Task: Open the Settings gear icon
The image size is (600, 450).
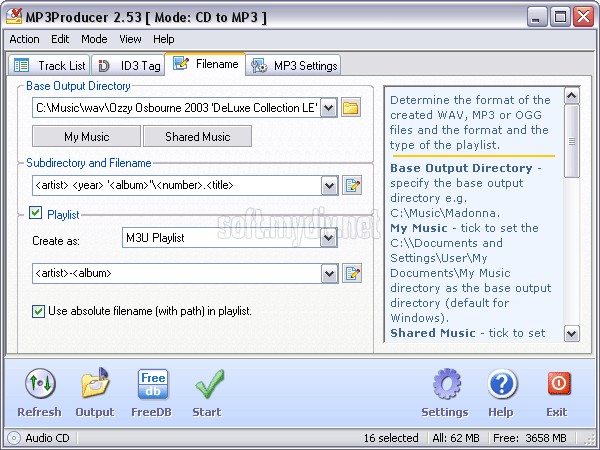Action: pyautogui.click(x=447, y=383)
